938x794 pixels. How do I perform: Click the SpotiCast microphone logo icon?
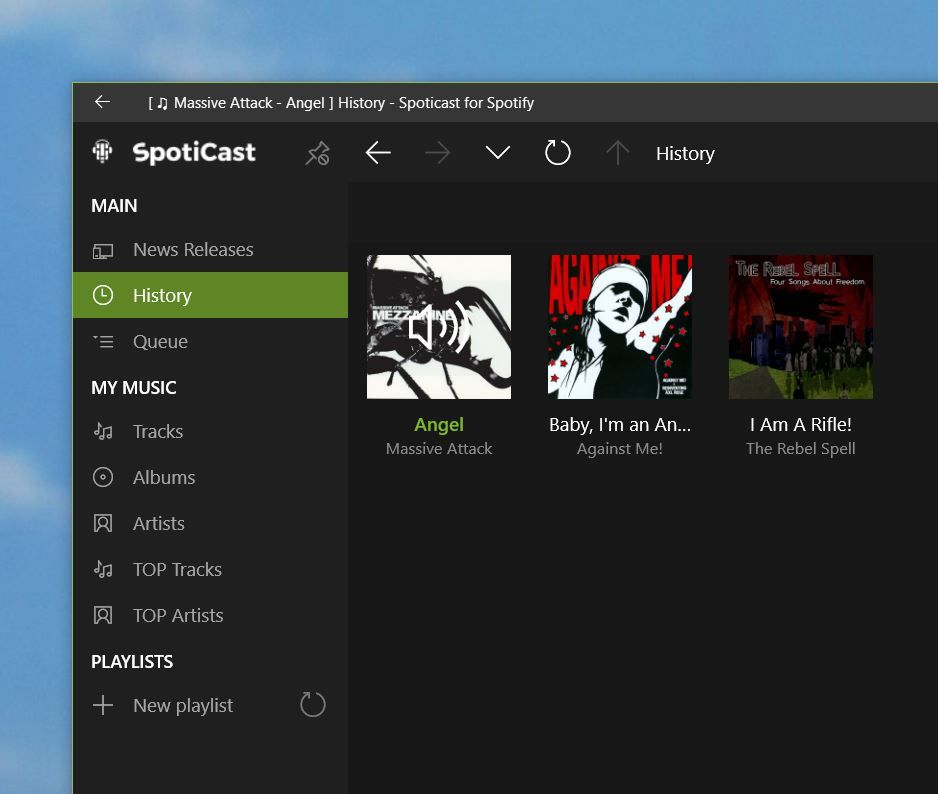point(102,151)
